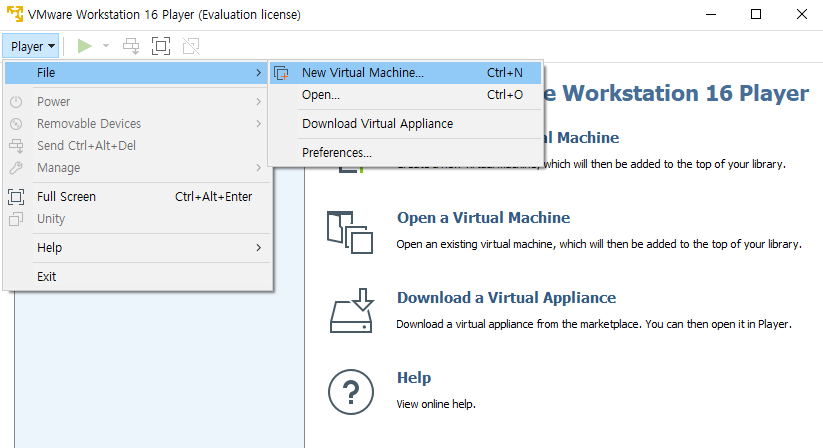Click Send Ctrl+Alt+Del toolbar icon
The height and width of the screenshot is (448, 823).
point(131,46)
